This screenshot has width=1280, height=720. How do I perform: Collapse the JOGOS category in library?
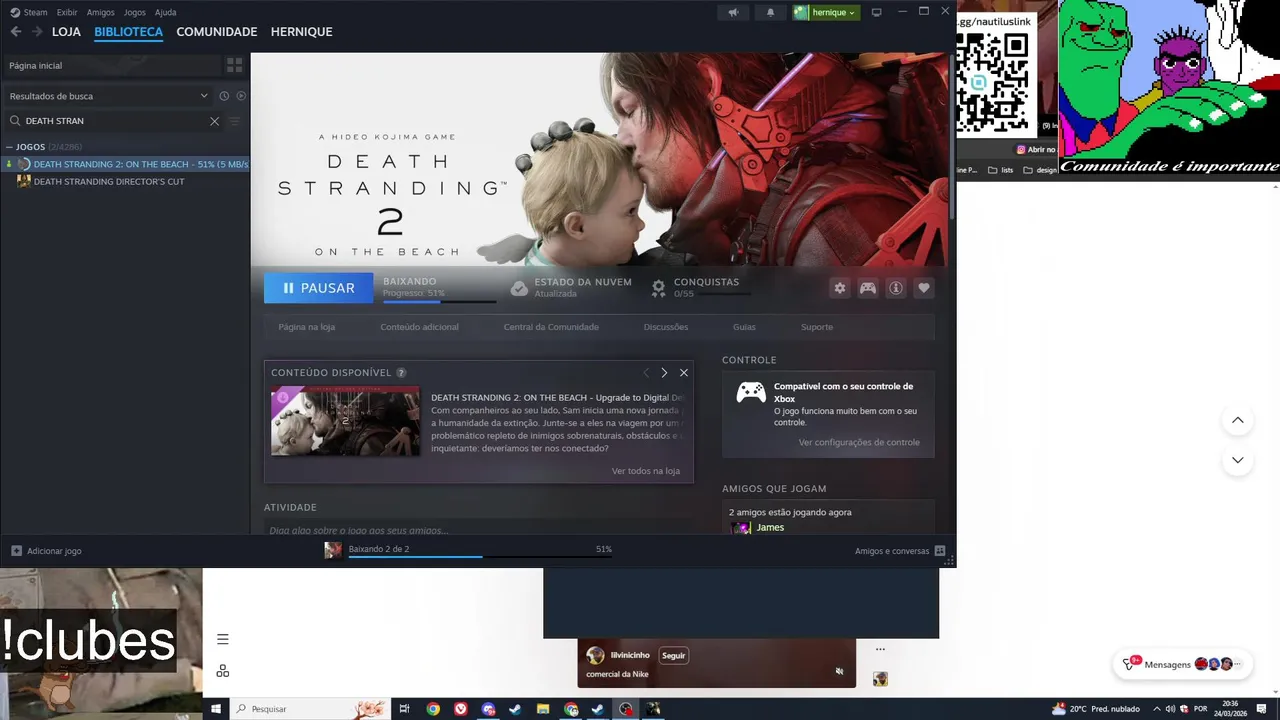point(9,147)
